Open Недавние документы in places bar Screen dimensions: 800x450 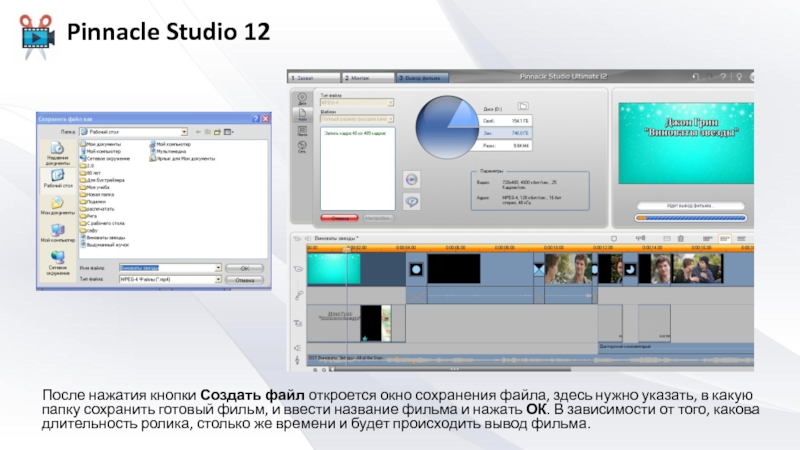tap(57, 153)
